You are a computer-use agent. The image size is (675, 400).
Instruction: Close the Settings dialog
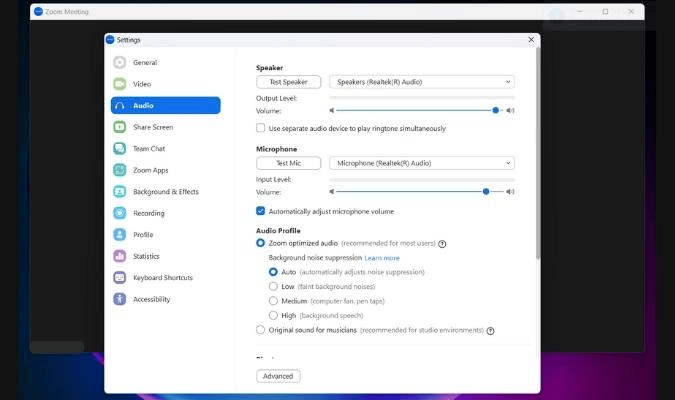pos(531,40)
